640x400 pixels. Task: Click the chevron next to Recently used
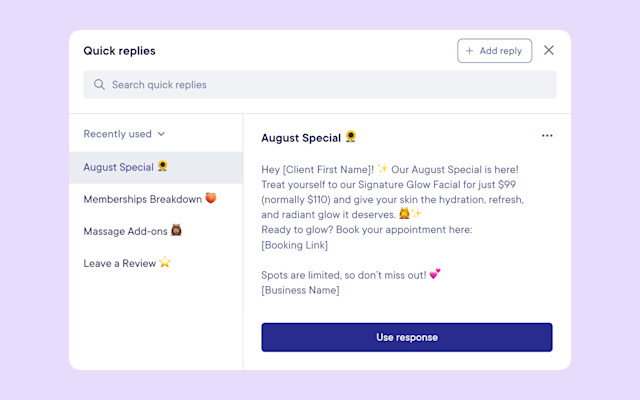(x=161, y=134)
